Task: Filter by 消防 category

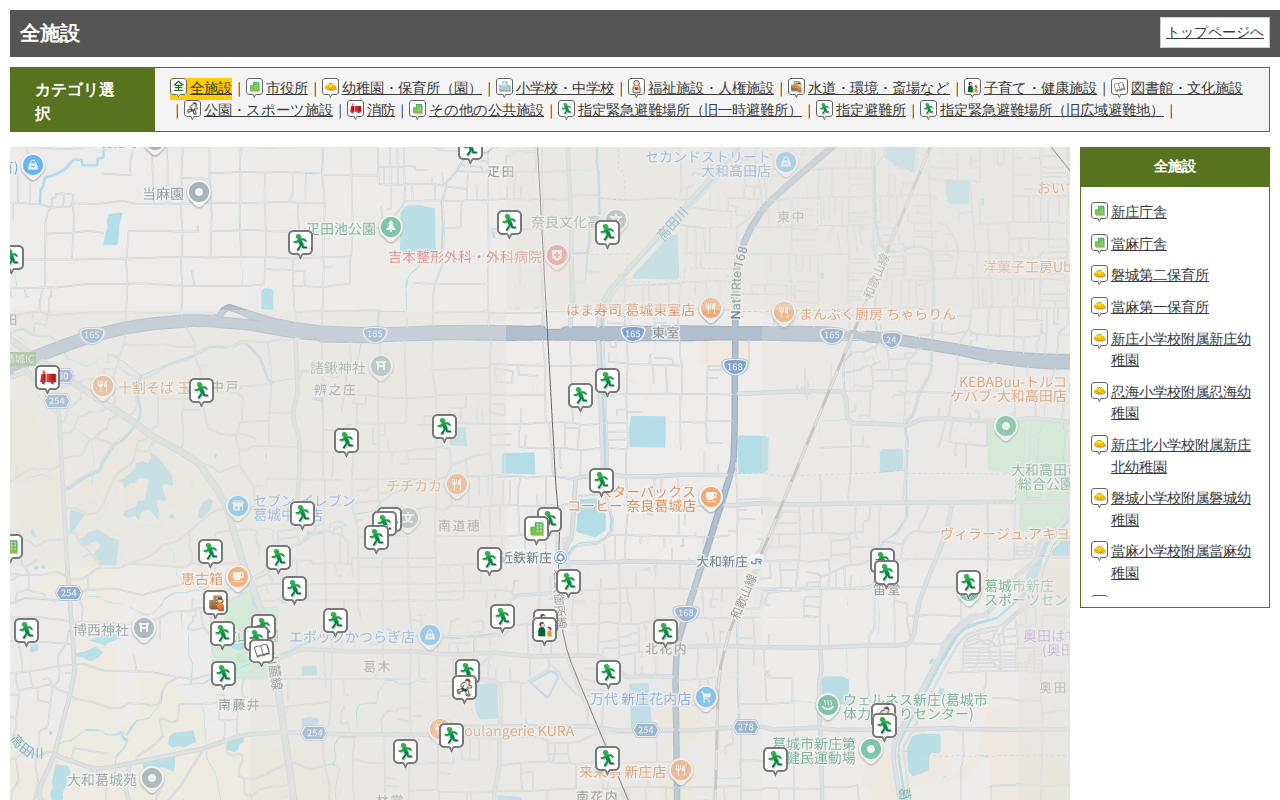Action: coord(380,110)
